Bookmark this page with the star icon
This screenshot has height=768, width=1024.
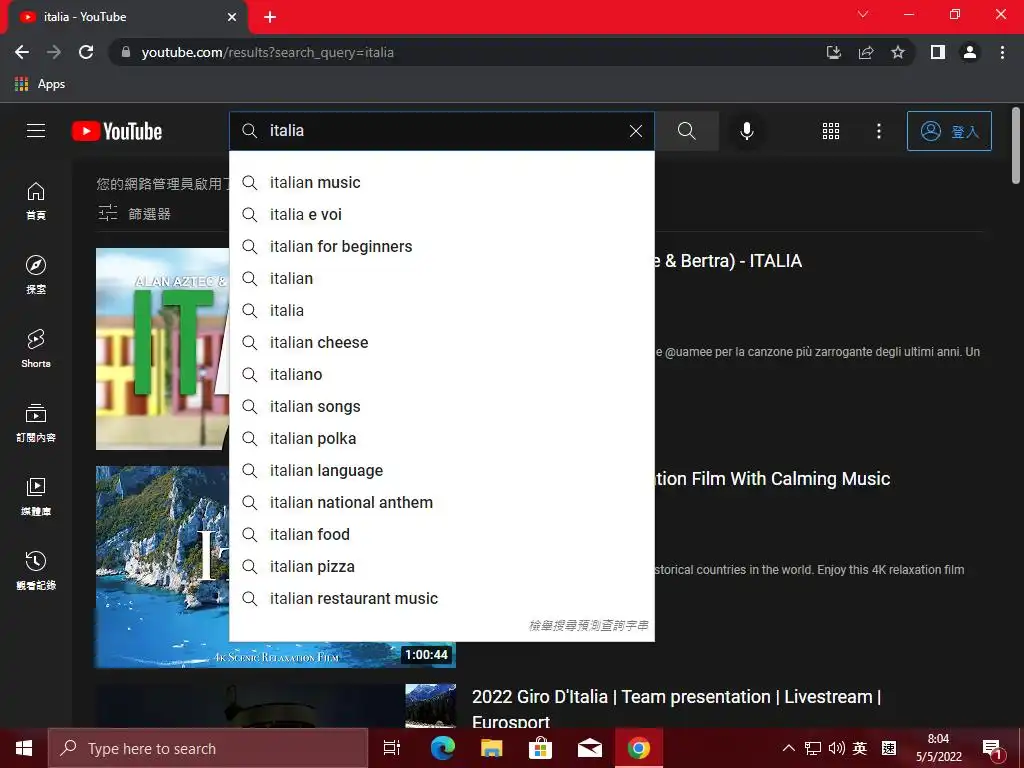pyautogui.click(x=898, y=52)
